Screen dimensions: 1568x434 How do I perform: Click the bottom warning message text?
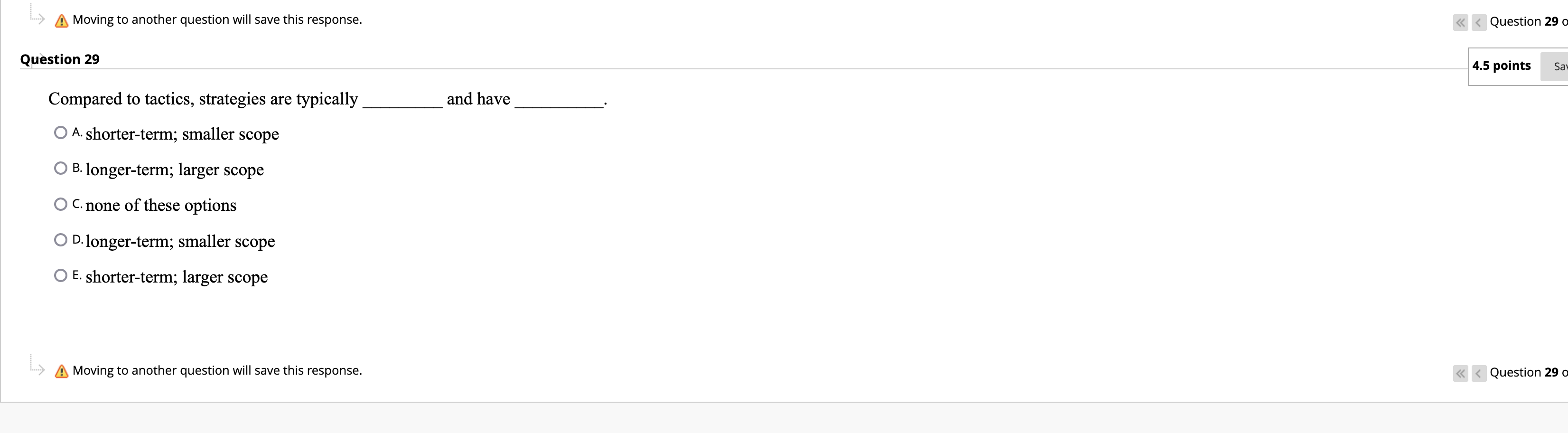[x=217, y=370]
